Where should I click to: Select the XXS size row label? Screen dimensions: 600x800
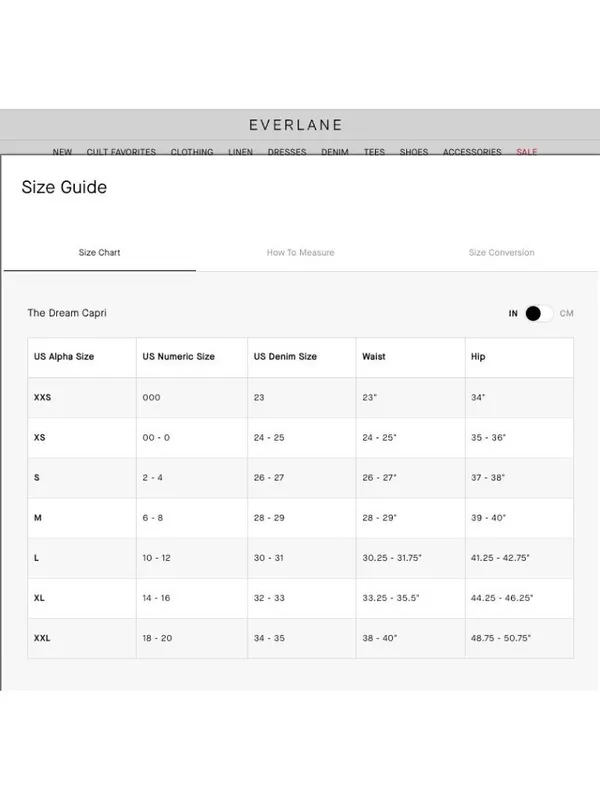click(42, 397)
